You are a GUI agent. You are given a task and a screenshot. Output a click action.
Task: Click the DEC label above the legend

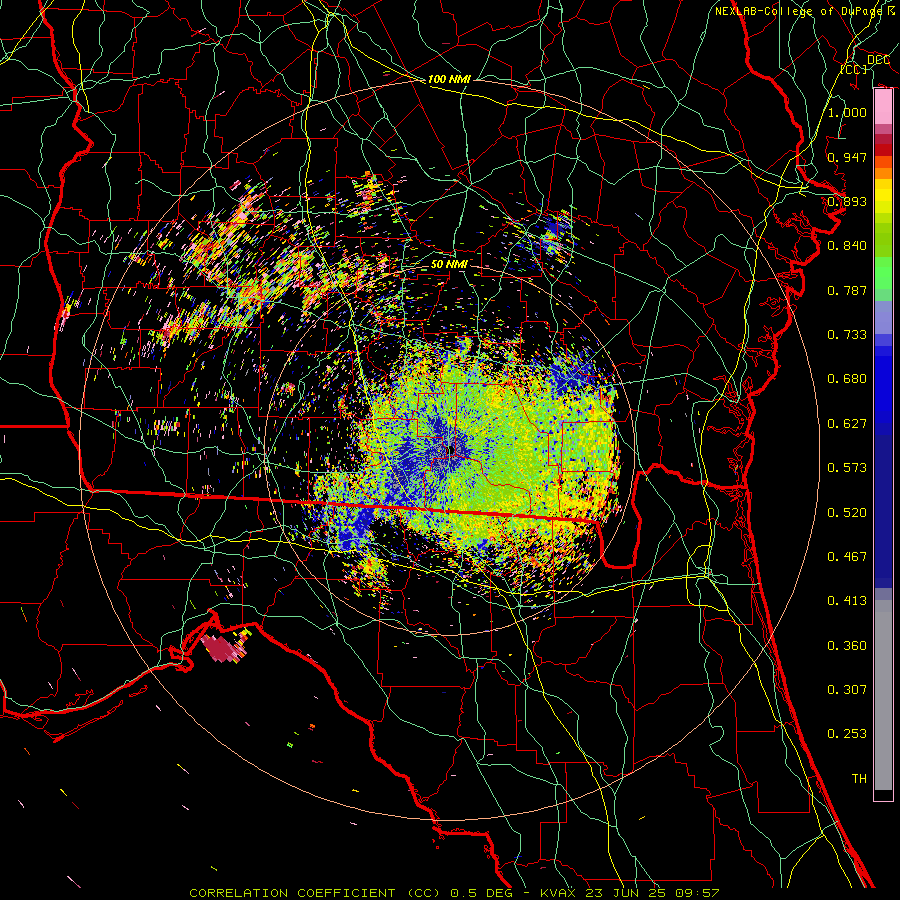click(878, 59)
